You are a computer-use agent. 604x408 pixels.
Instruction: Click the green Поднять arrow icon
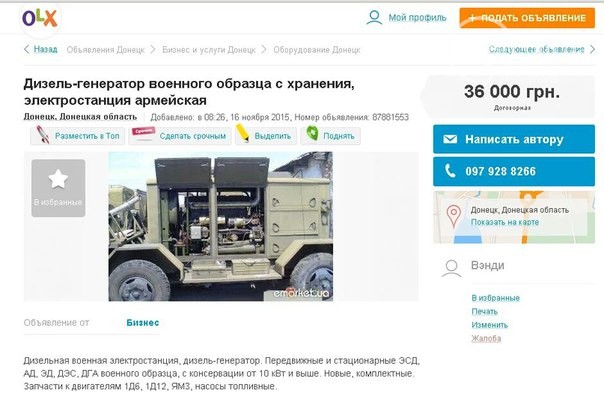(x=312, y=134)
